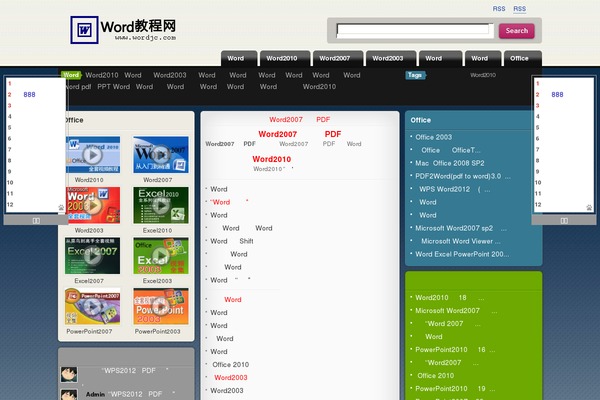600x400 pixels.
Task: Click the PPT Word tag link
Action: [x=114, y=87]
